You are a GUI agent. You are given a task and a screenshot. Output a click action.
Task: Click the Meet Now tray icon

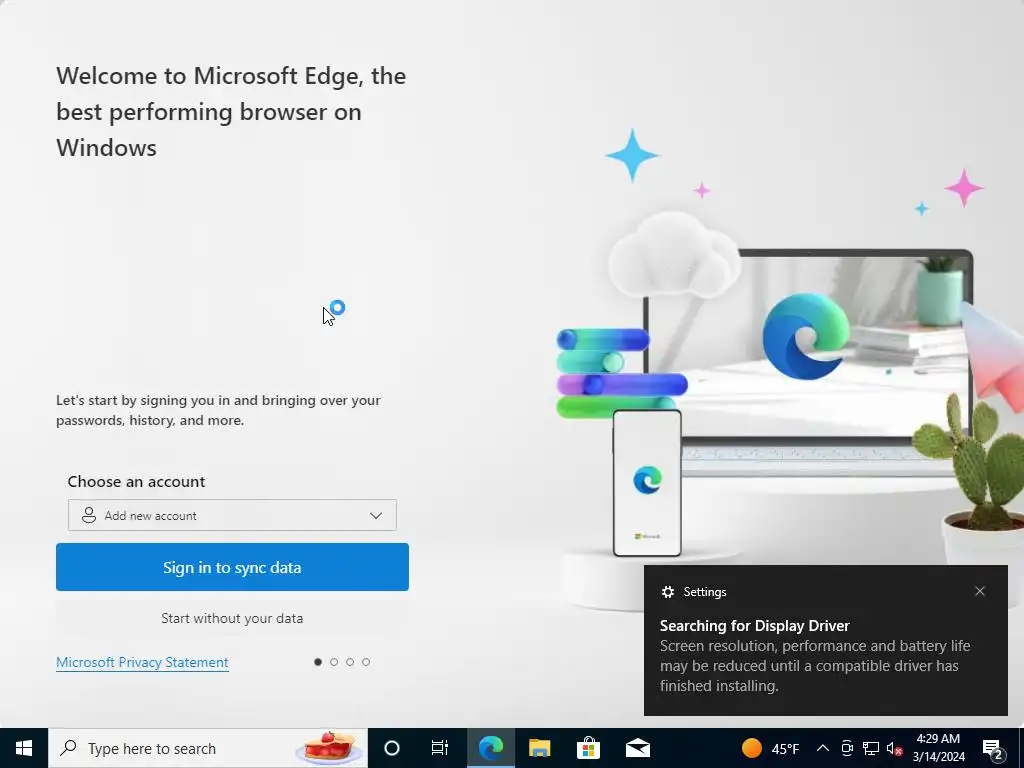[x=847, y=748]
